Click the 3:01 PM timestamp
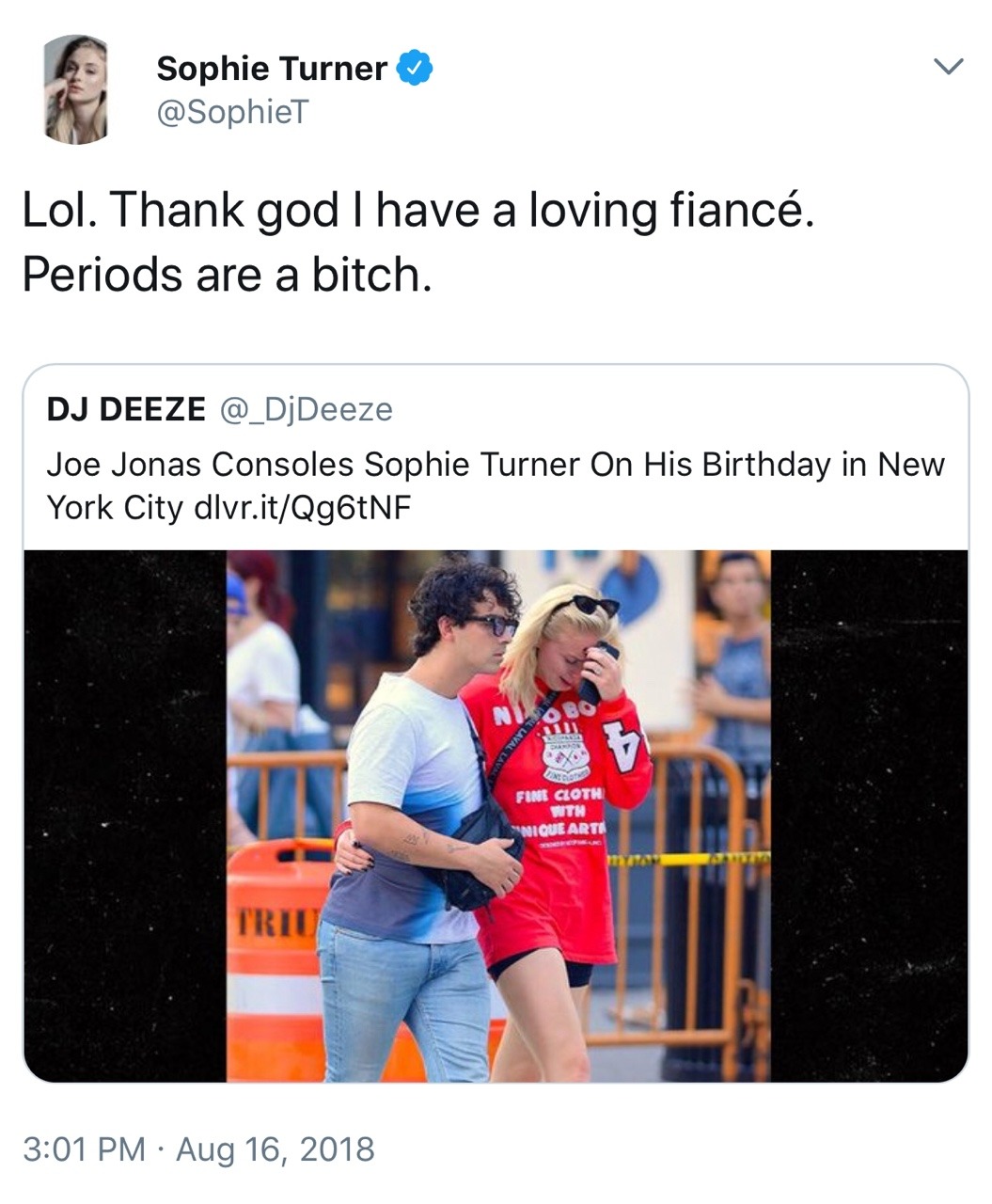 point(84,1149)
